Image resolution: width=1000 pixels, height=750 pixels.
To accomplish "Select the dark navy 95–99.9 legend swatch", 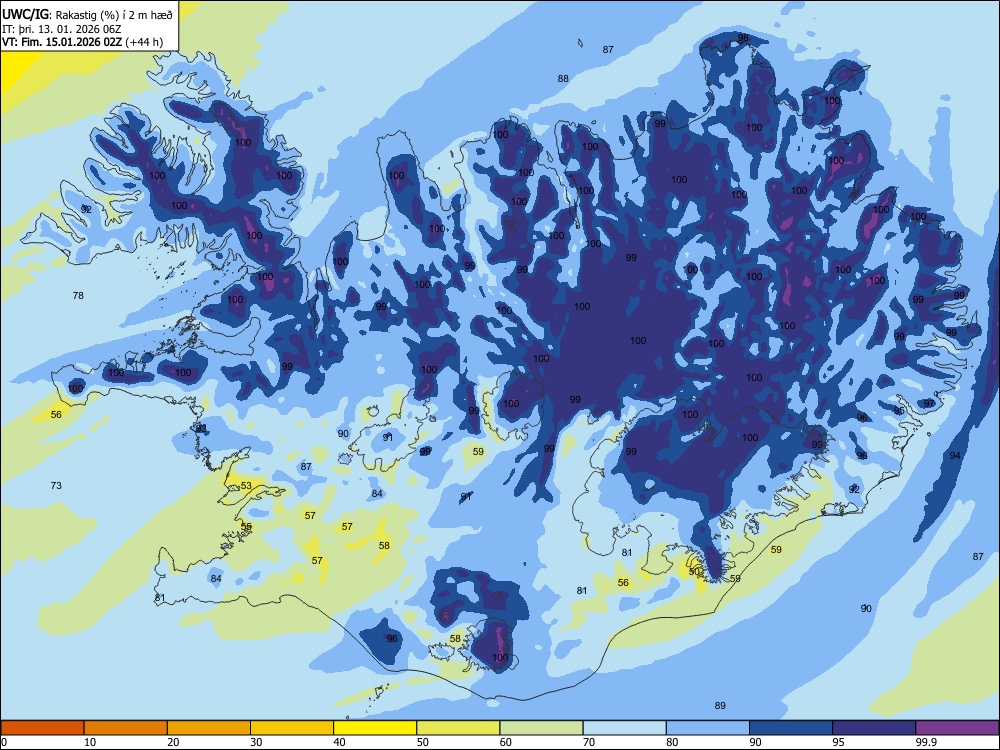I will [874, 728].
